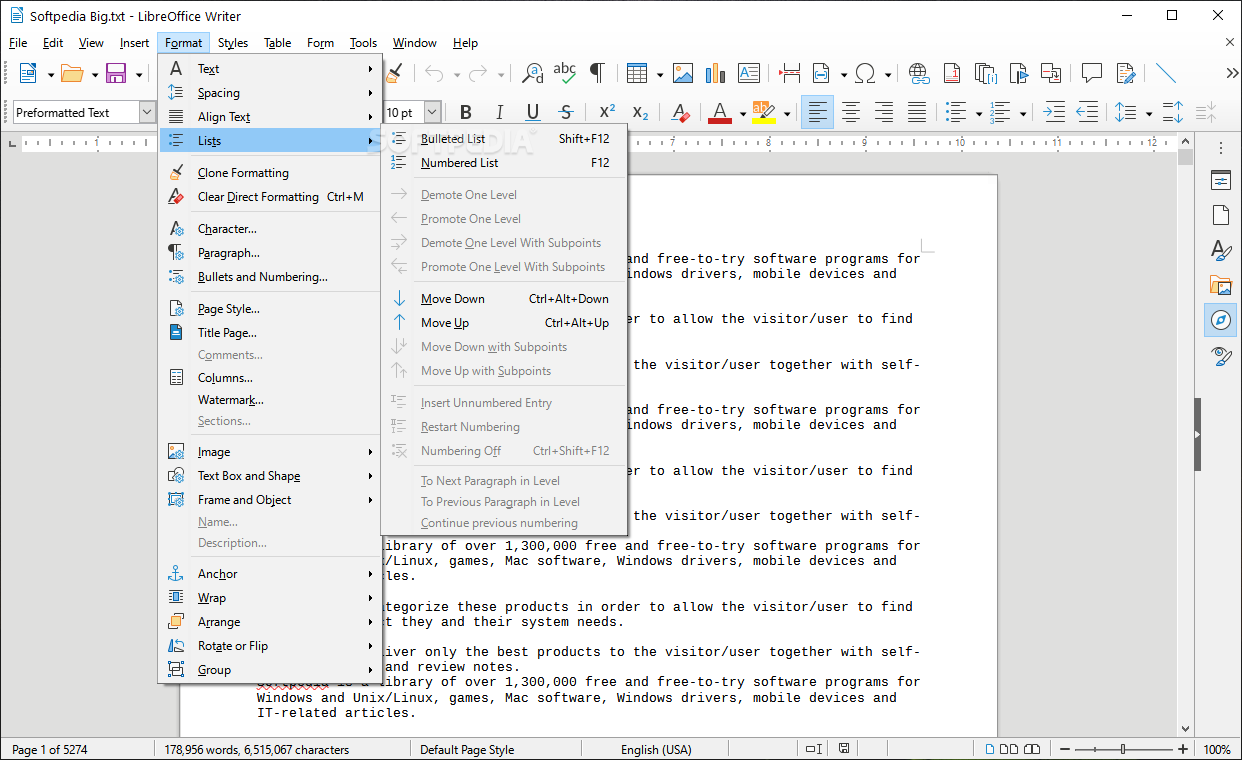Toggle Bold formatting

pos(465,113)
